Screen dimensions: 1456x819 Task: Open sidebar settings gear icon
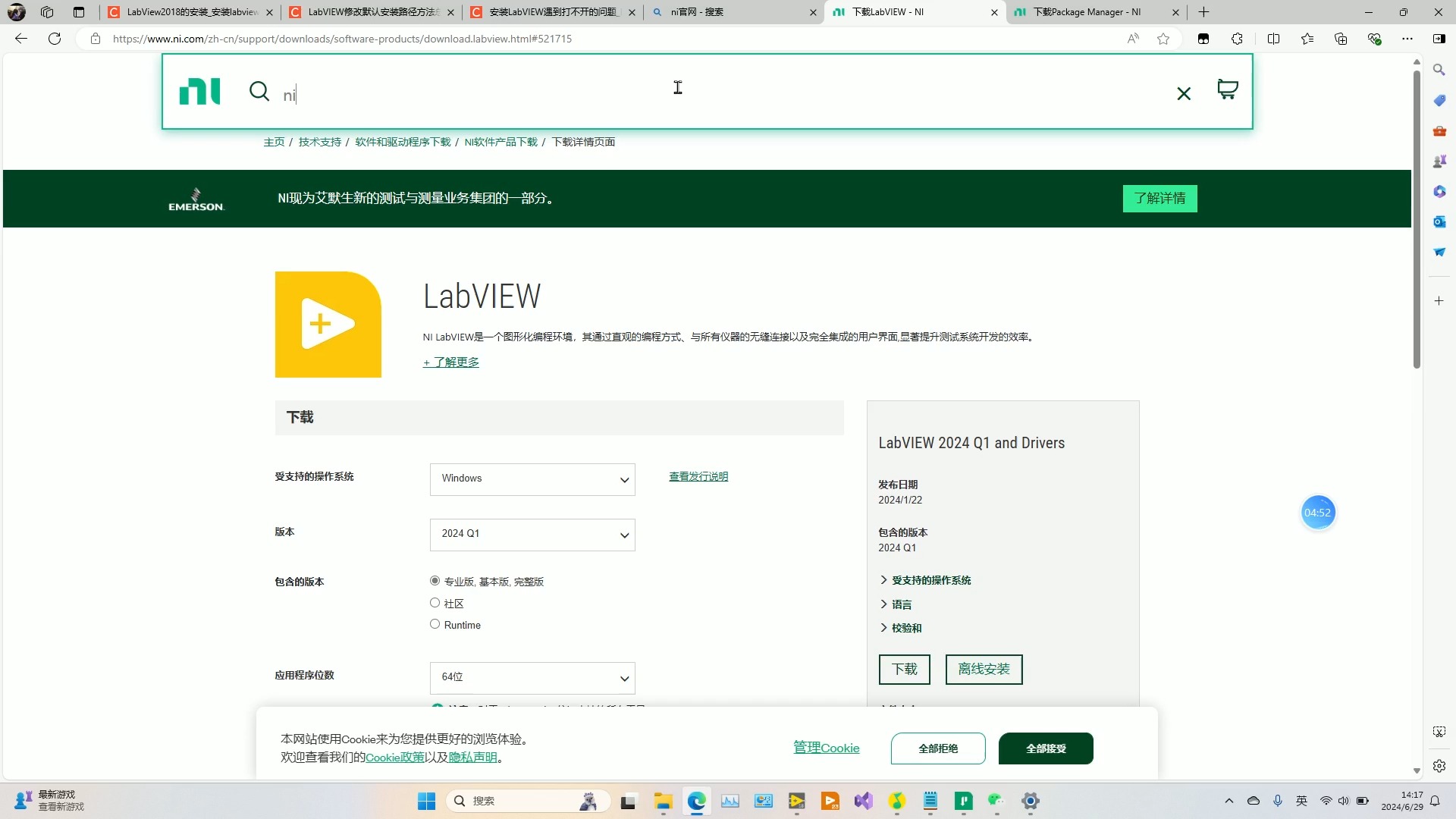tap(1439, 766)
